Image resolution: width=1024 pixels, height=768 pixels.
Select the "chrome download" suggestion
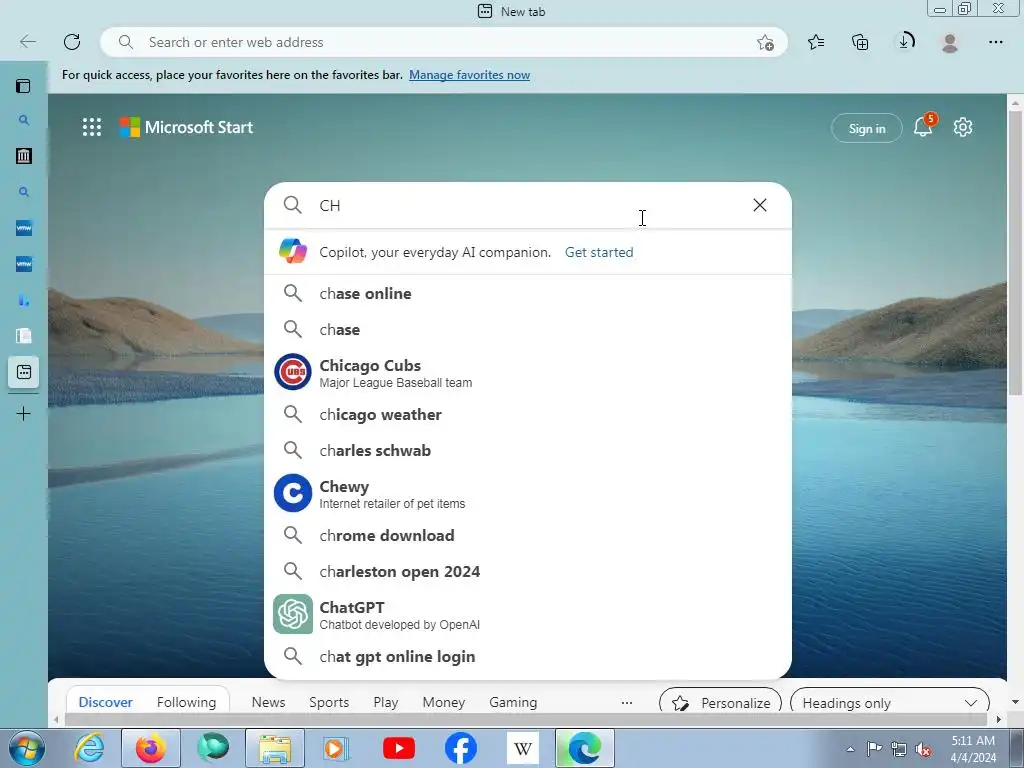click(528, 535)
